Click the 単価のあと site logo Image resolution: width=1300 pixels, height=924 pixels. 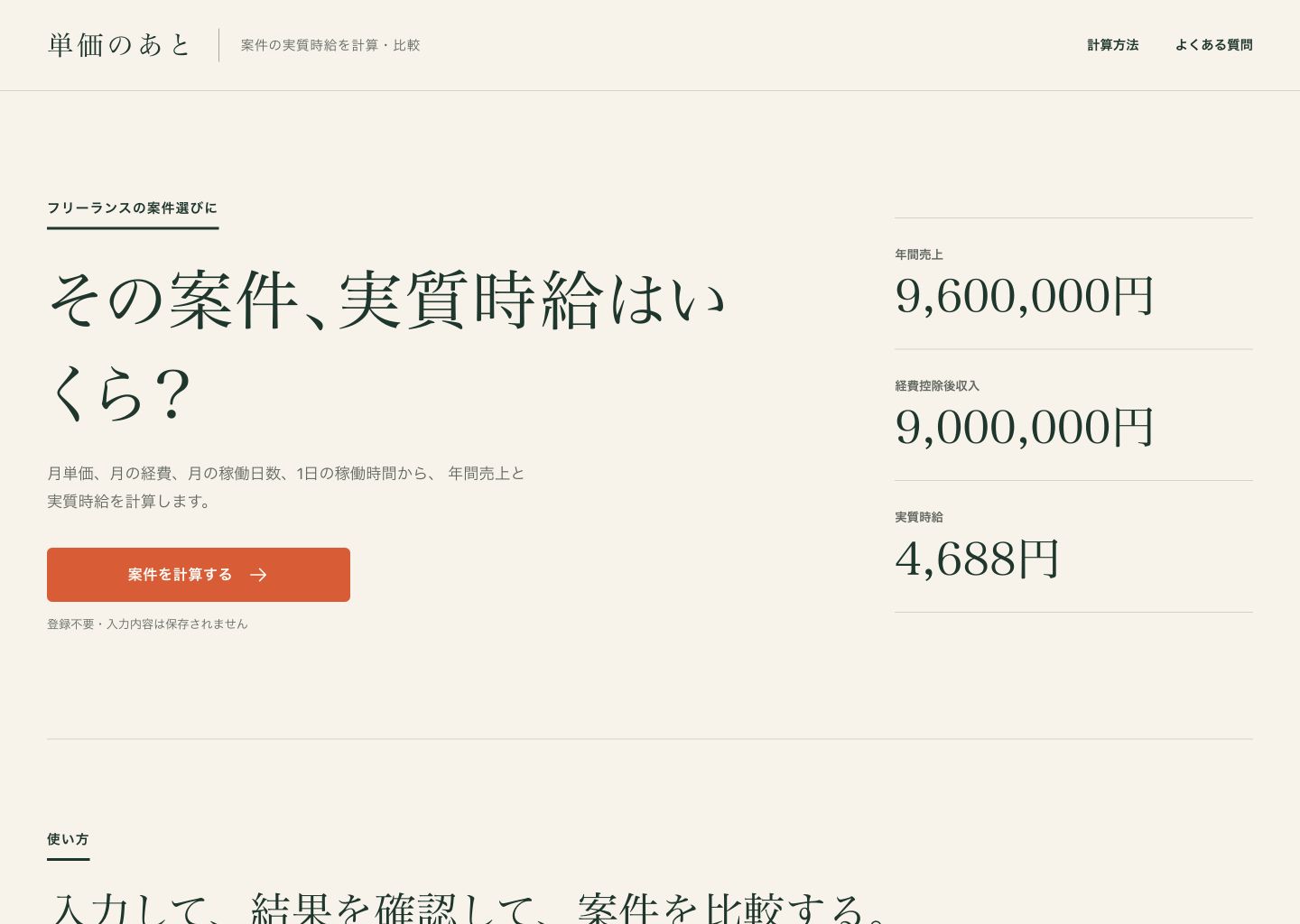click(x=119, y=45)
